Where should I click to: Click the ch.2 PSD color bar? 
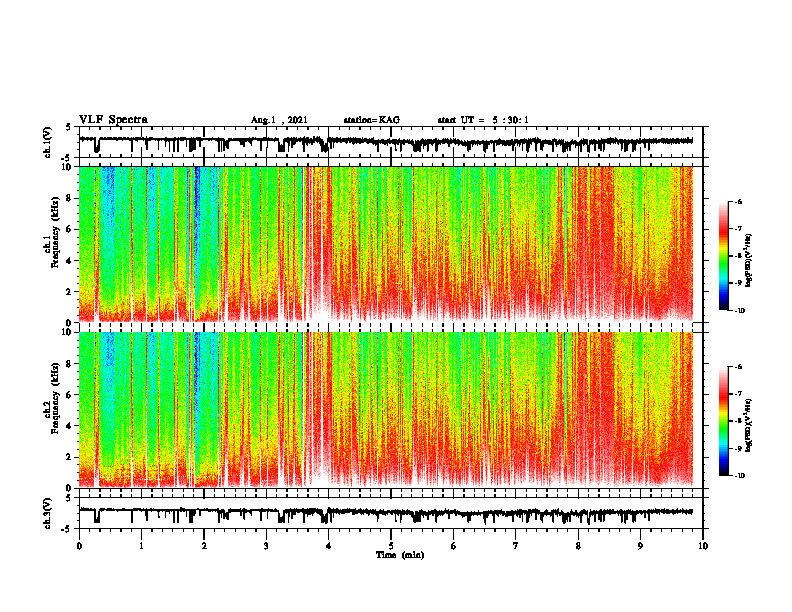click(723, 421)
